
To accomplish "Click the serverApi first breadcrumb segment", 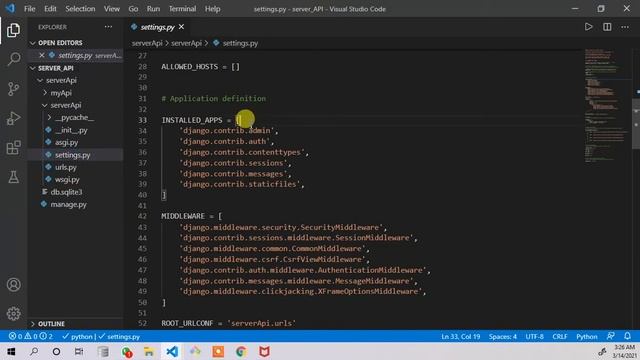I will point(147,43).
